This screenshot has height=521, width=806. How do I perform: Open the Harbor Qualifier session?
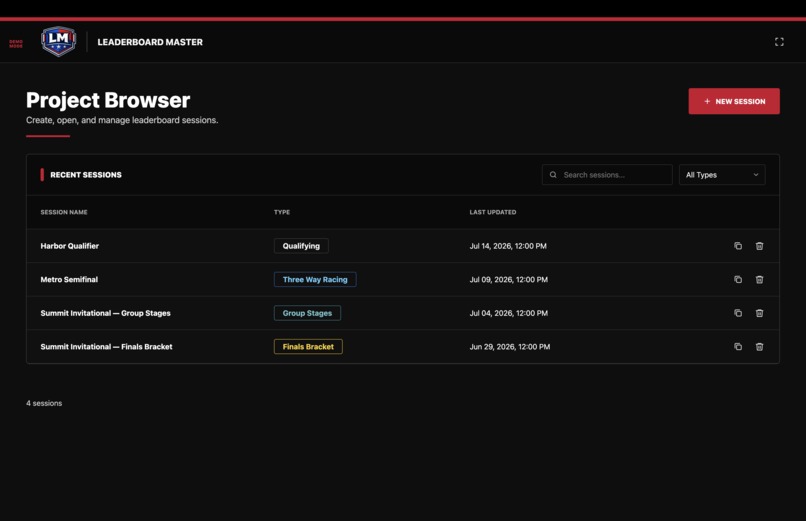tap(69, 246)
